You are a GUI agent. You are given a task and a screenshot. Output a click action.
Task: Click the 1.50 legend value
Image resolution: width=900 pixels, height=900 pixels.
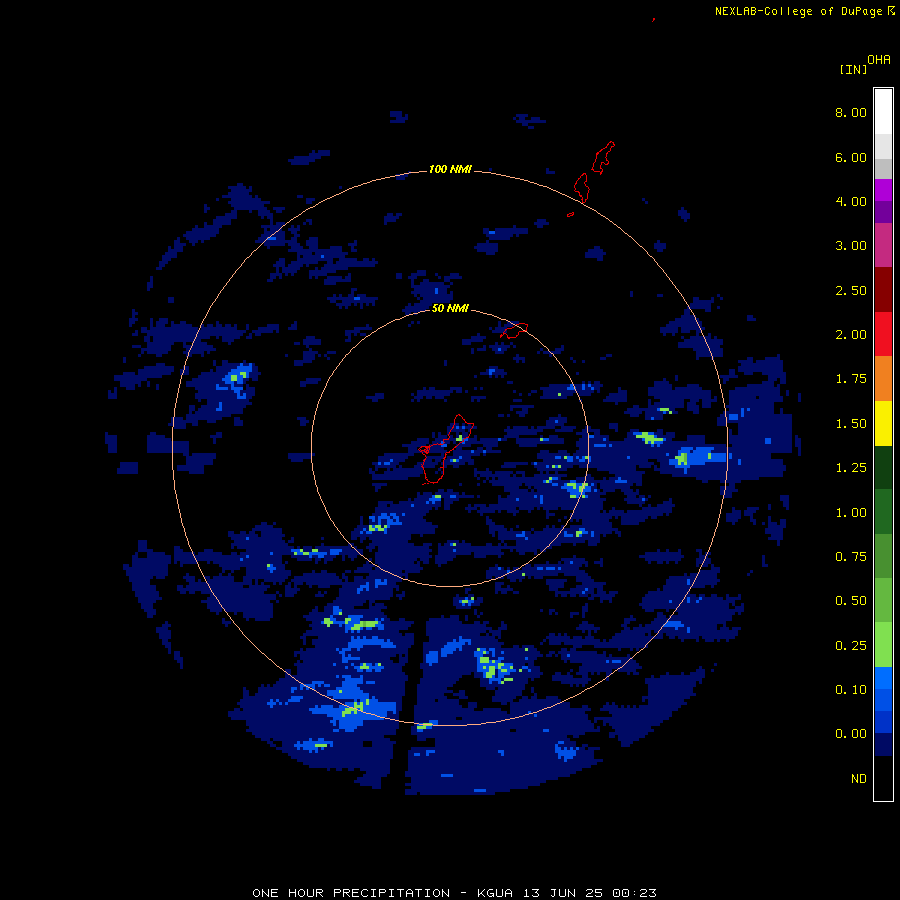pyautogui.click(x=851, y=424)
